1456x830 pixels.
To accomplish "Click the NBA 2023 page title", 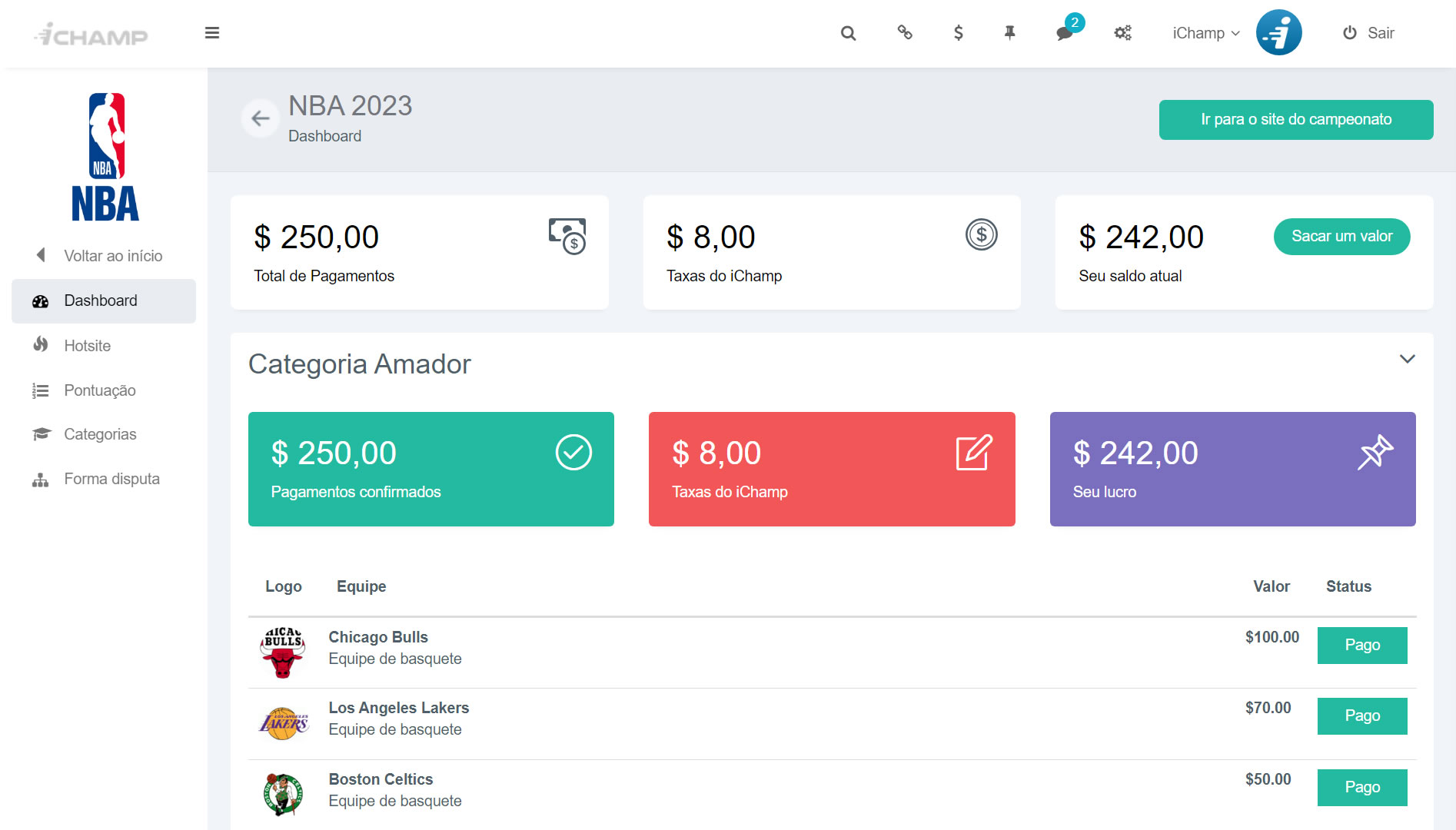I will point(350,106).
